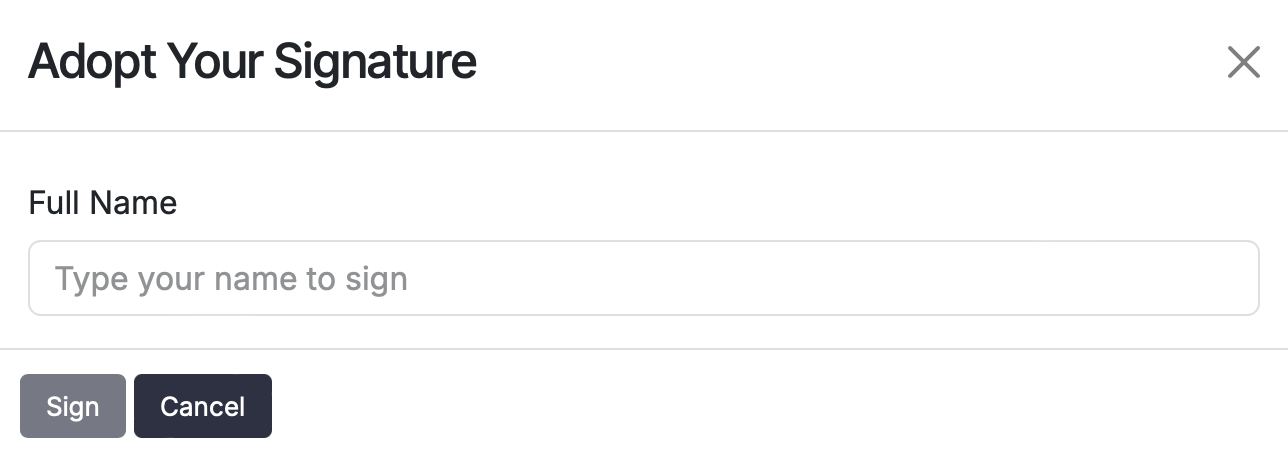Hit Cancel to discard the signature
The height and width of the screenshot is (456, 1288).
point(202,406)
